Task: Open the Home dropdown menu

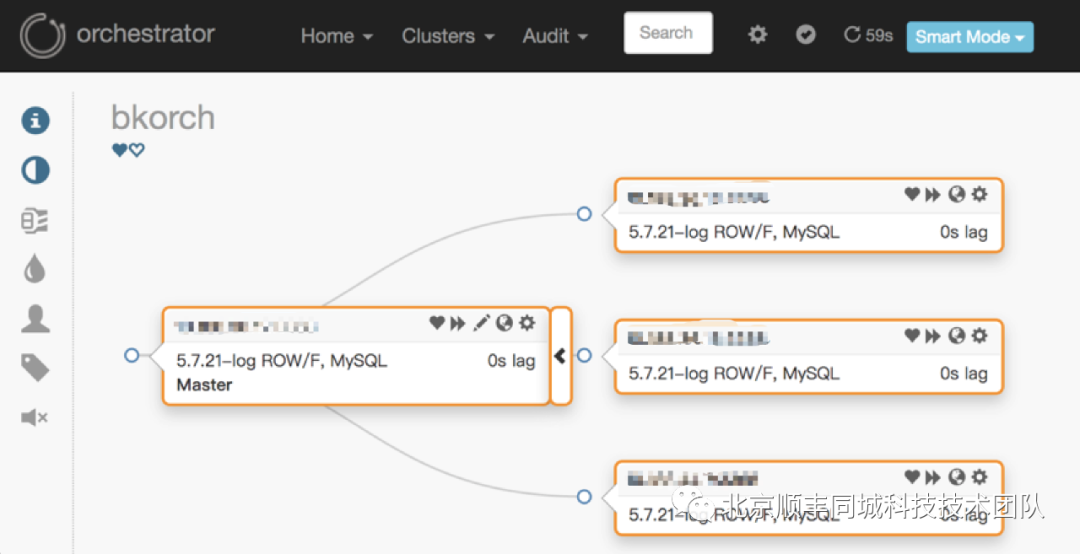Action: [337, 36]
